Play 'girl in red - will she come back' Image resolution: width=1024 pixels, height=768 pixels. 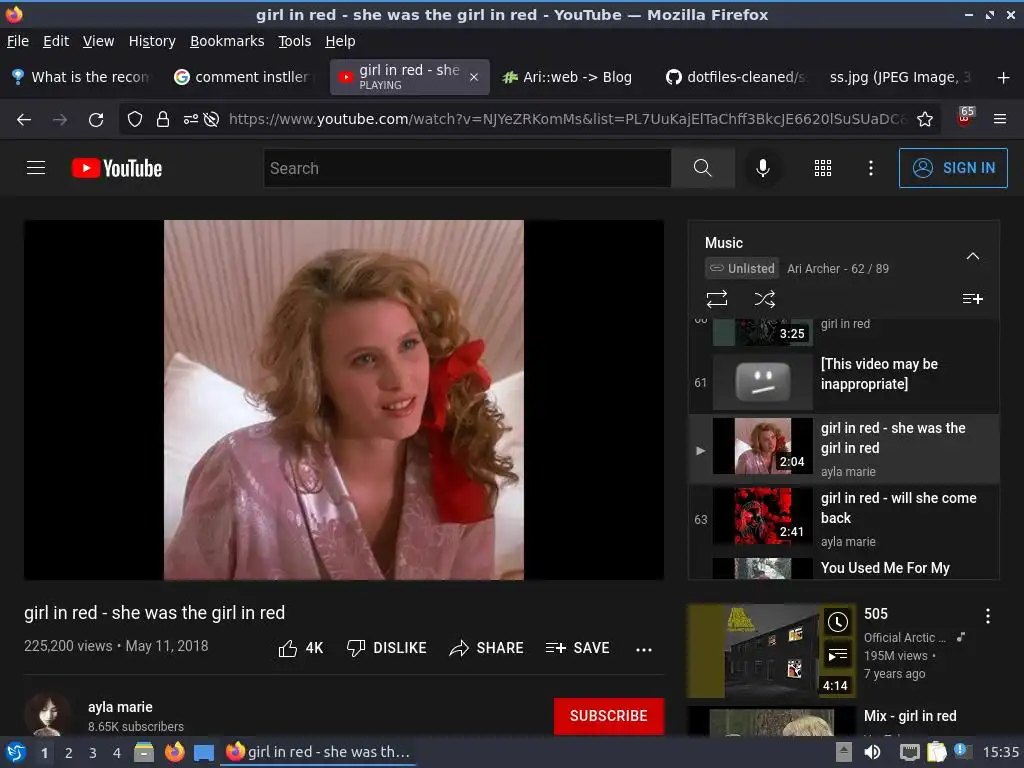click(x=844, y=519)
